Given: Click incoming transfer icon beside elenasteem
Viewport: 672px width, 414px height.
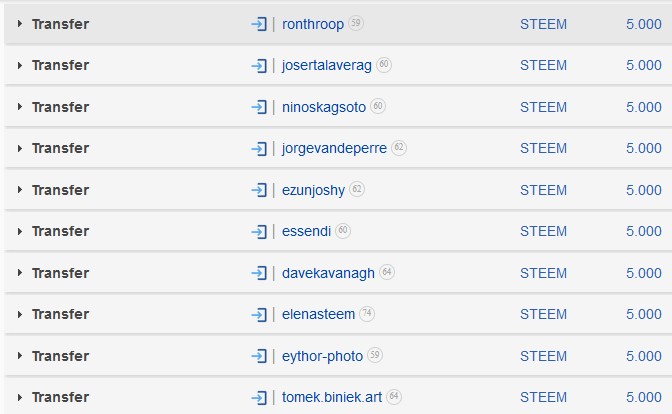Looking at the screenshot, I should (259, 315).
